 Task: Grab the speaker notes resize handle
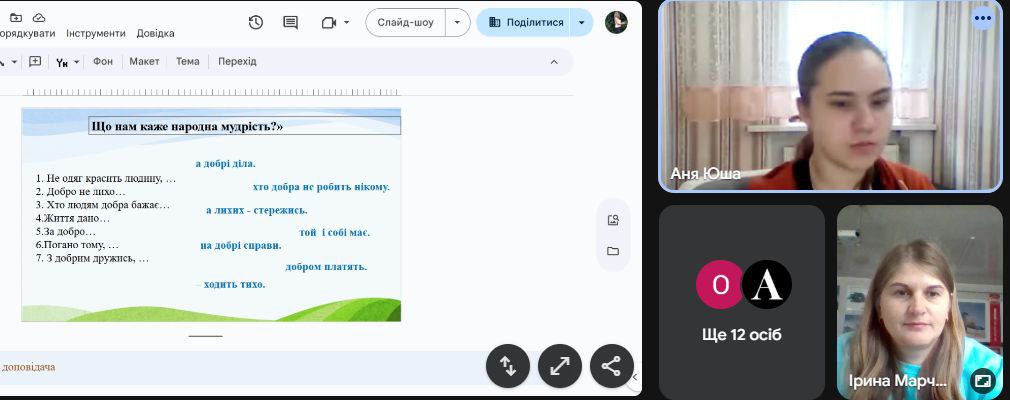(205, 336)
